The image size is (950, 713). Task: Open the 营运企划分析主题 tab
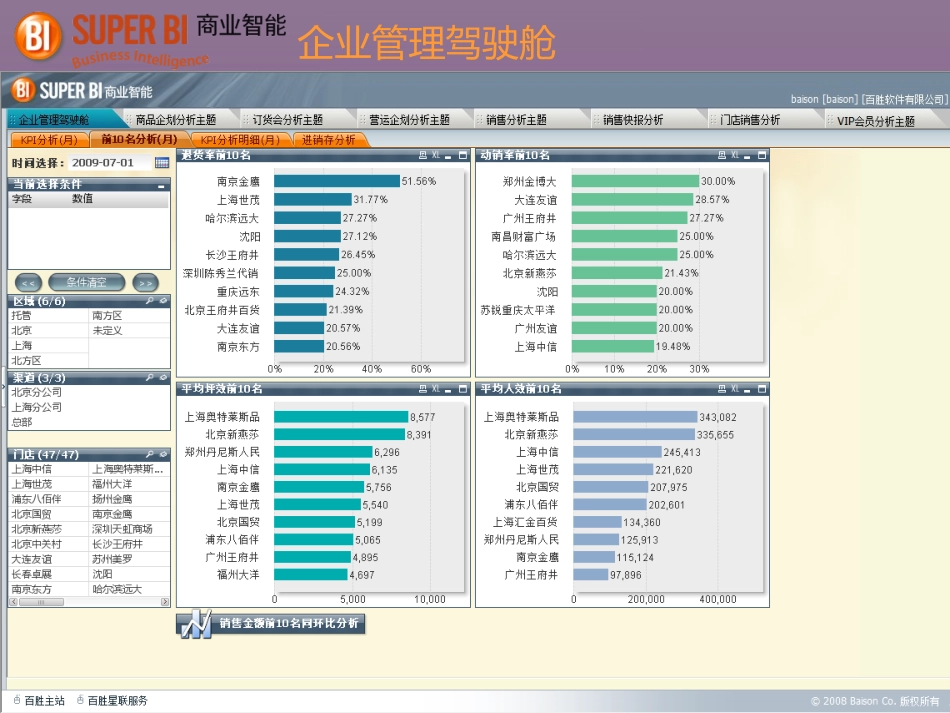(410, 120)
